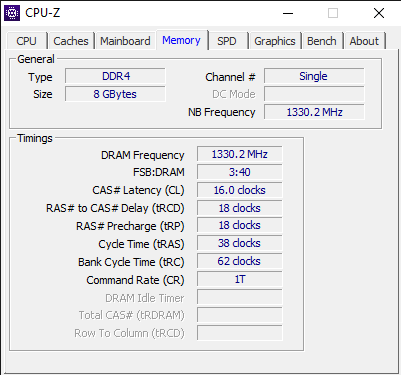Click the empty Total CAS# (tRDRAM) field

pos(239,315)
